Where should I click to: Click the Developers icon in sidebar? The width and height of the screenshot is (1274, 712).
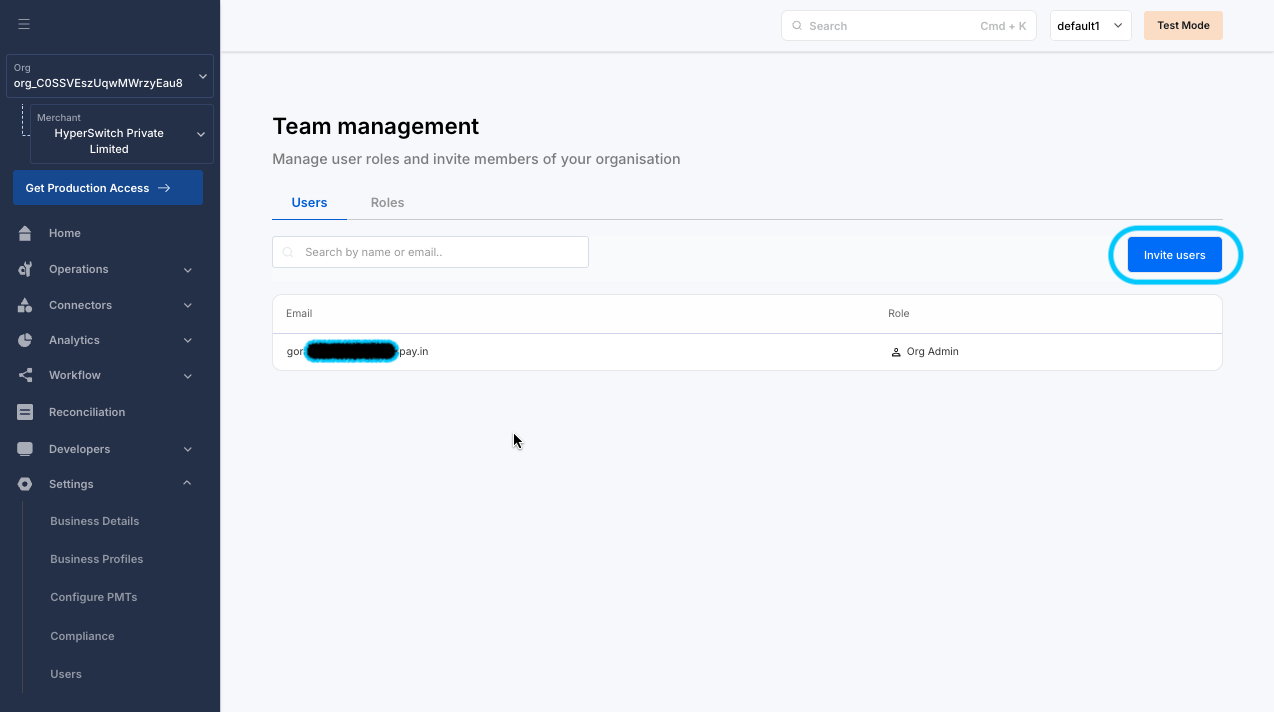[26, 449]
